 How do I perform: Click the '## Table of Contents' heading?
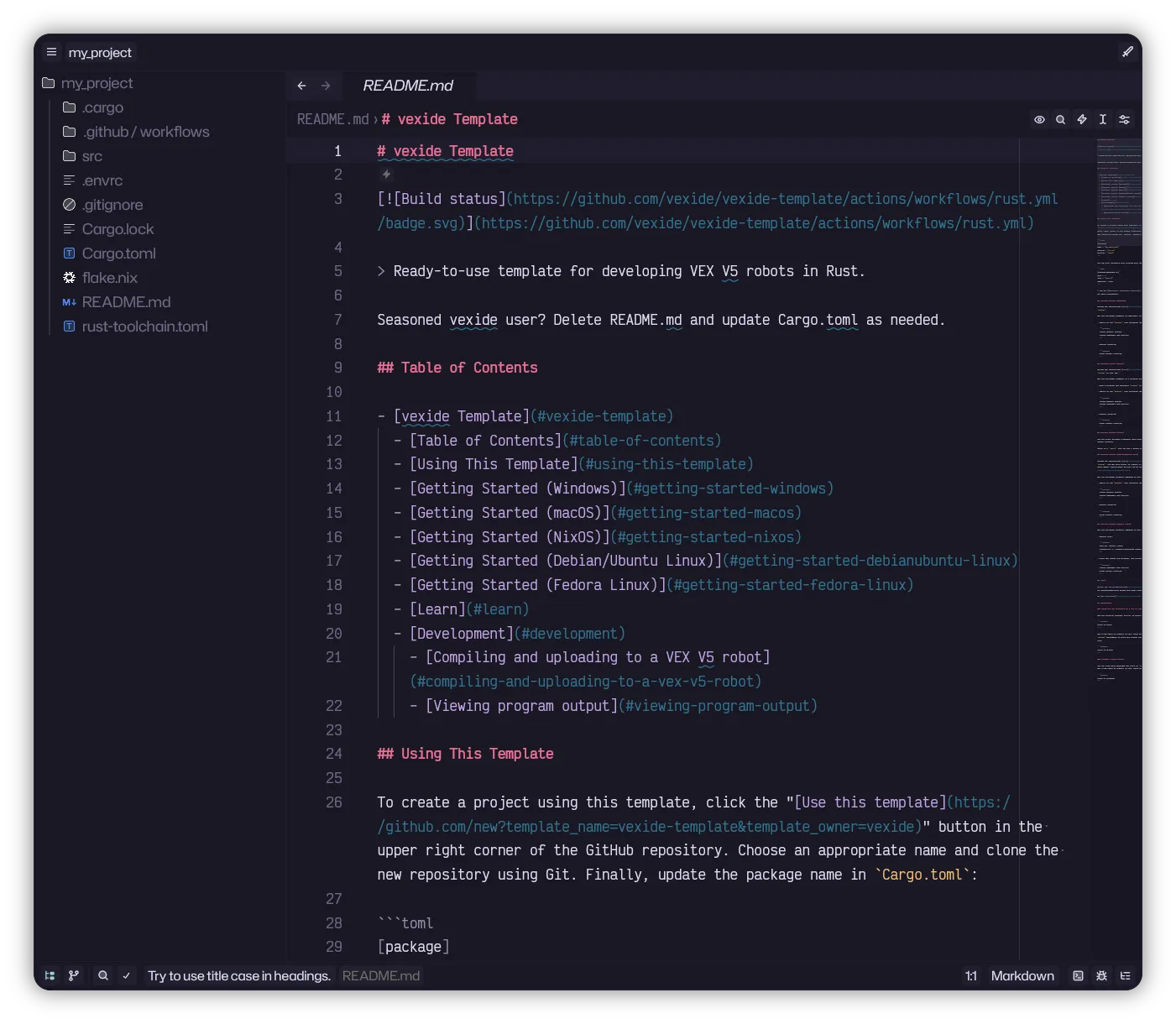pyautogui.click(x=457, y=368)
